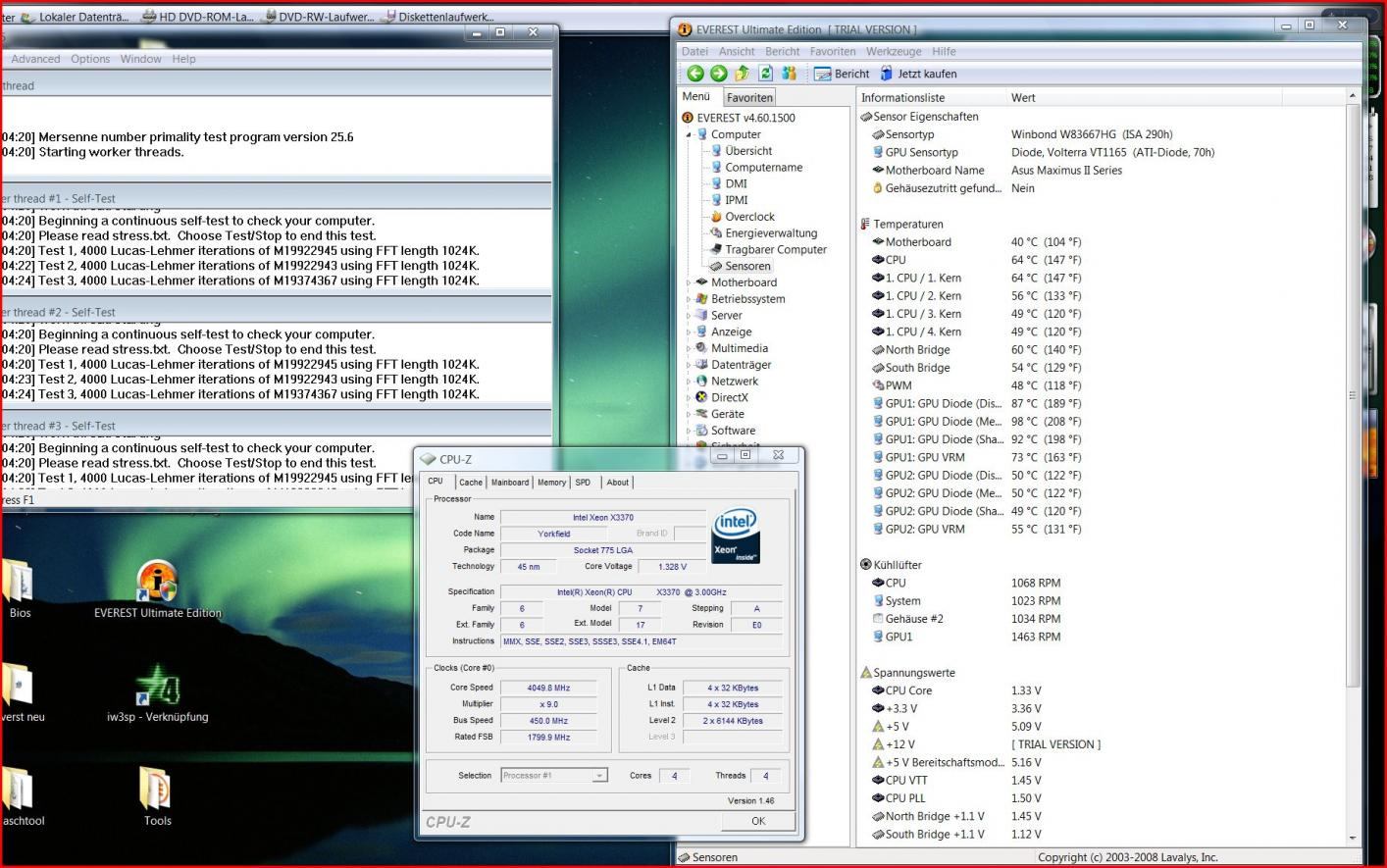Open the Options menu in Prime95
This screenshot has width=1387, height=868.
pyautogui.click(x=90, y=59)
